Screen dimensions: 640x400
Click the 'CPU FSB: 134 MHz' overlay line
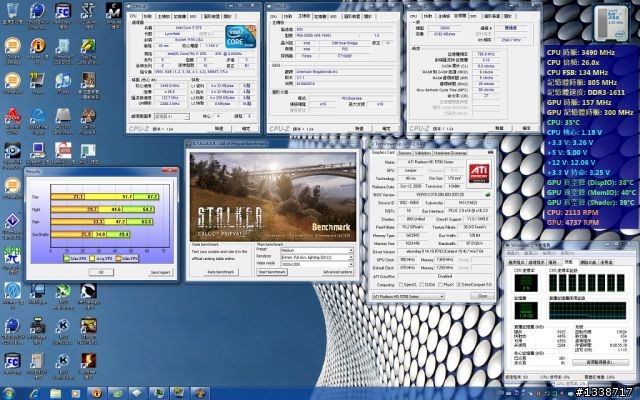pyautogui.click(x=578, y=72)
